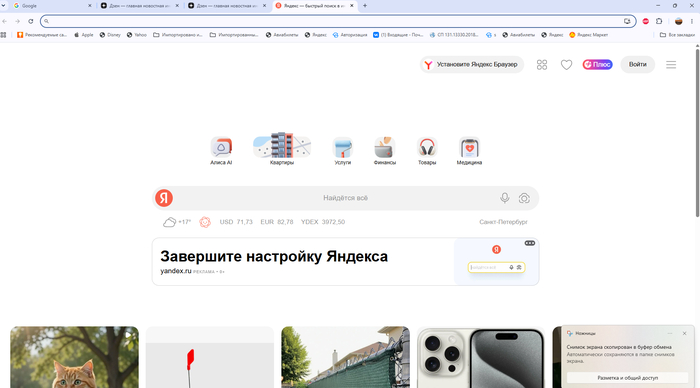
Task: Open the Финансы service icon
Action: 384,151
